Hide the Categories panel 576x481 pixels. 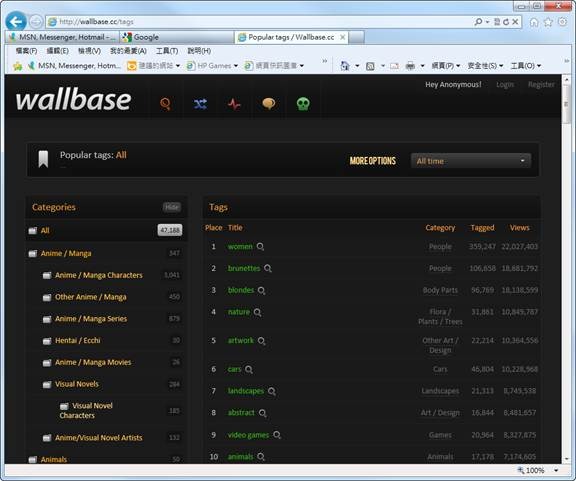point(172,207)
